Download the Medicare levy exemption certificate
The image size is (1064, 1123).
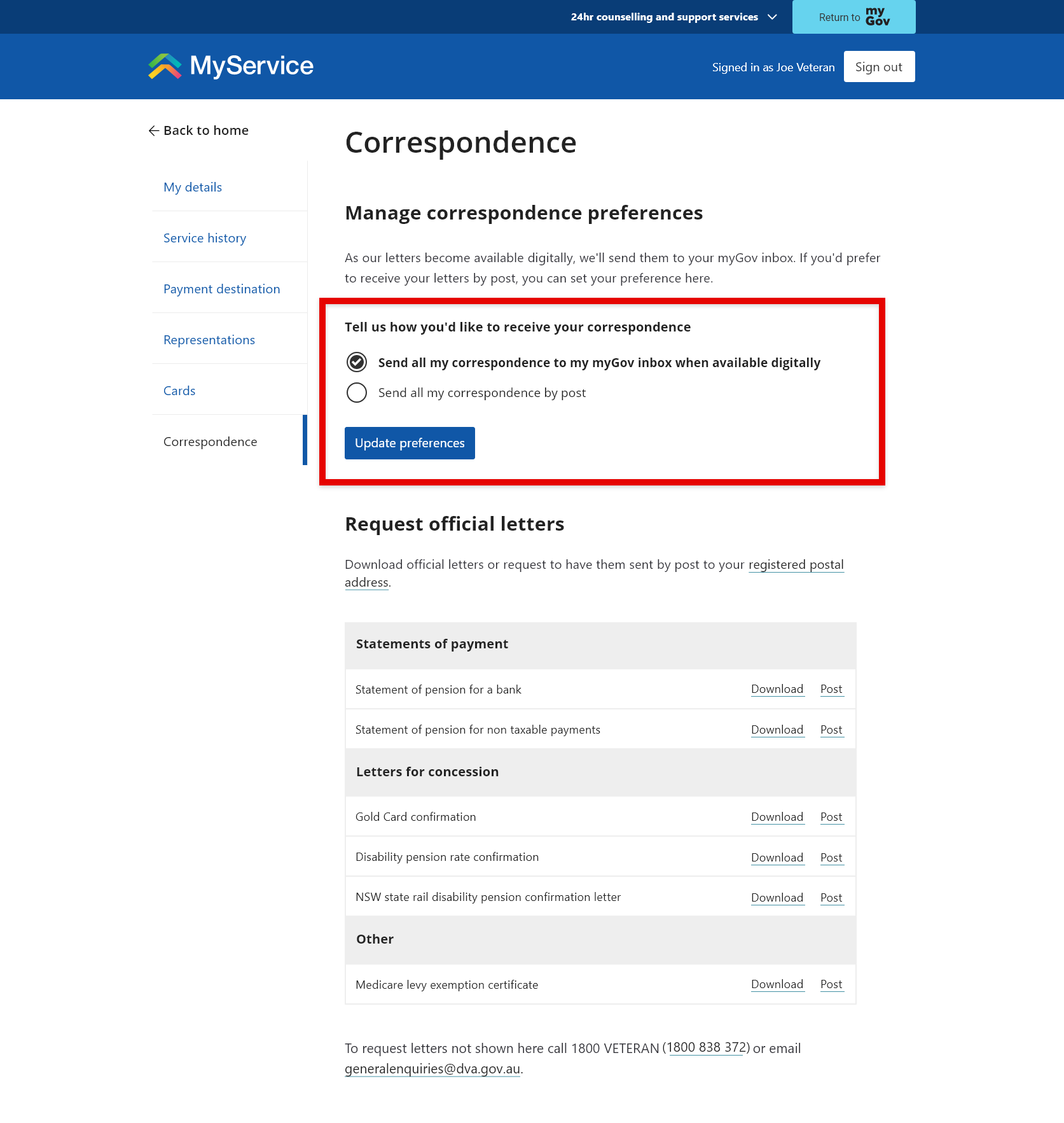coord(777,985)
